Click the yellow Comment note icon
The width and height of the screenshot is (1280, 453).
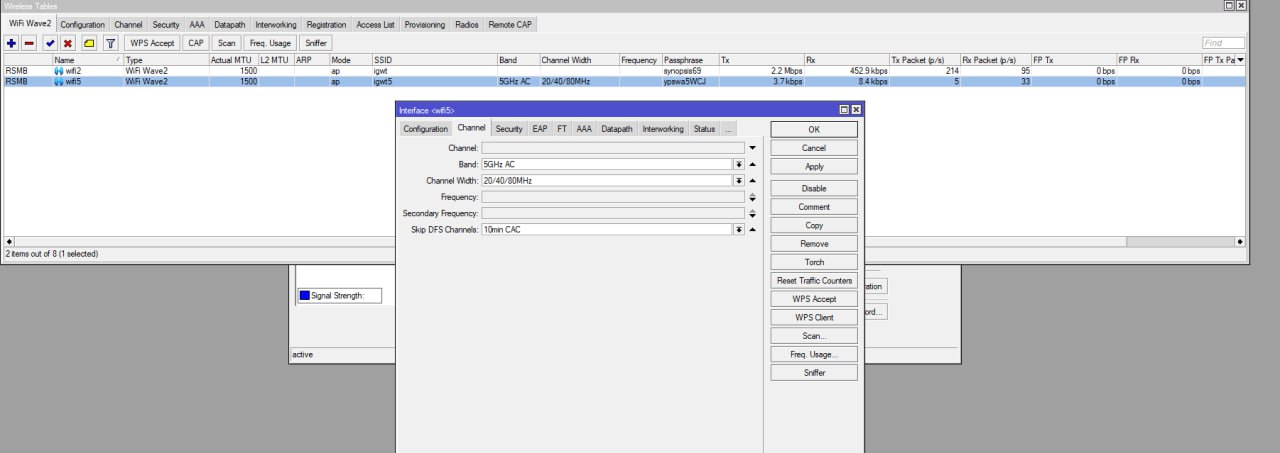89,43
